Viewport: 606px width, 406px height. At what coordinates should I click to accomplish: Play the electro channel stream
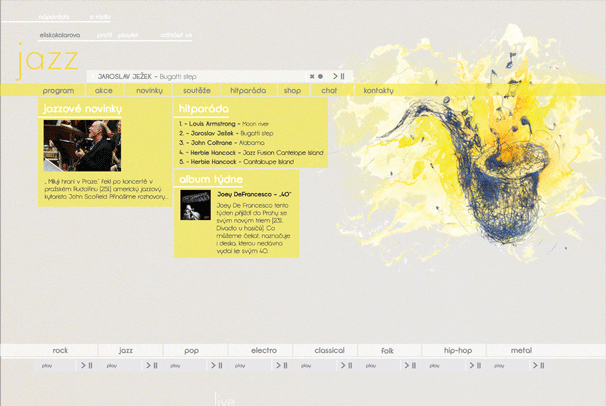(281, 366)
